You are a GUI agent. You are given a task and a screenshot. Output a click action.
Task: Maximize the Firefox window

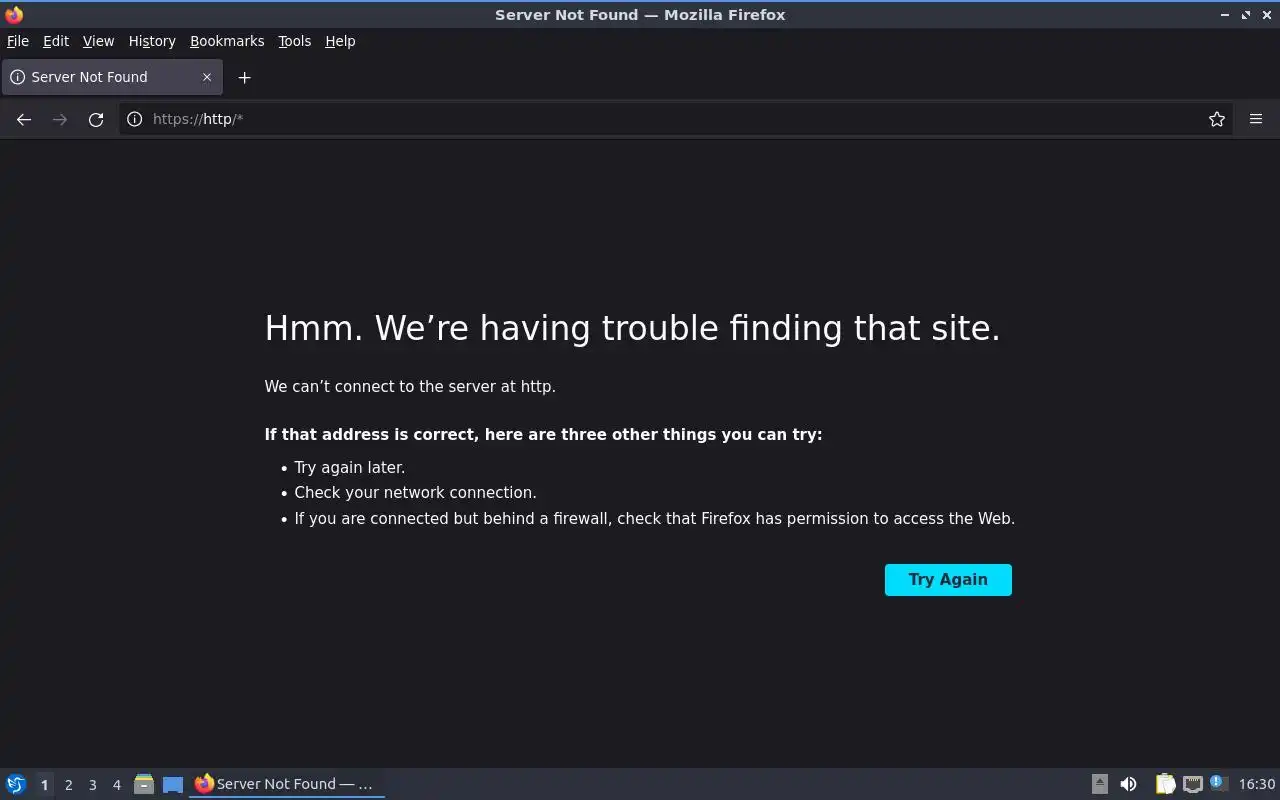pos(1246,15)
